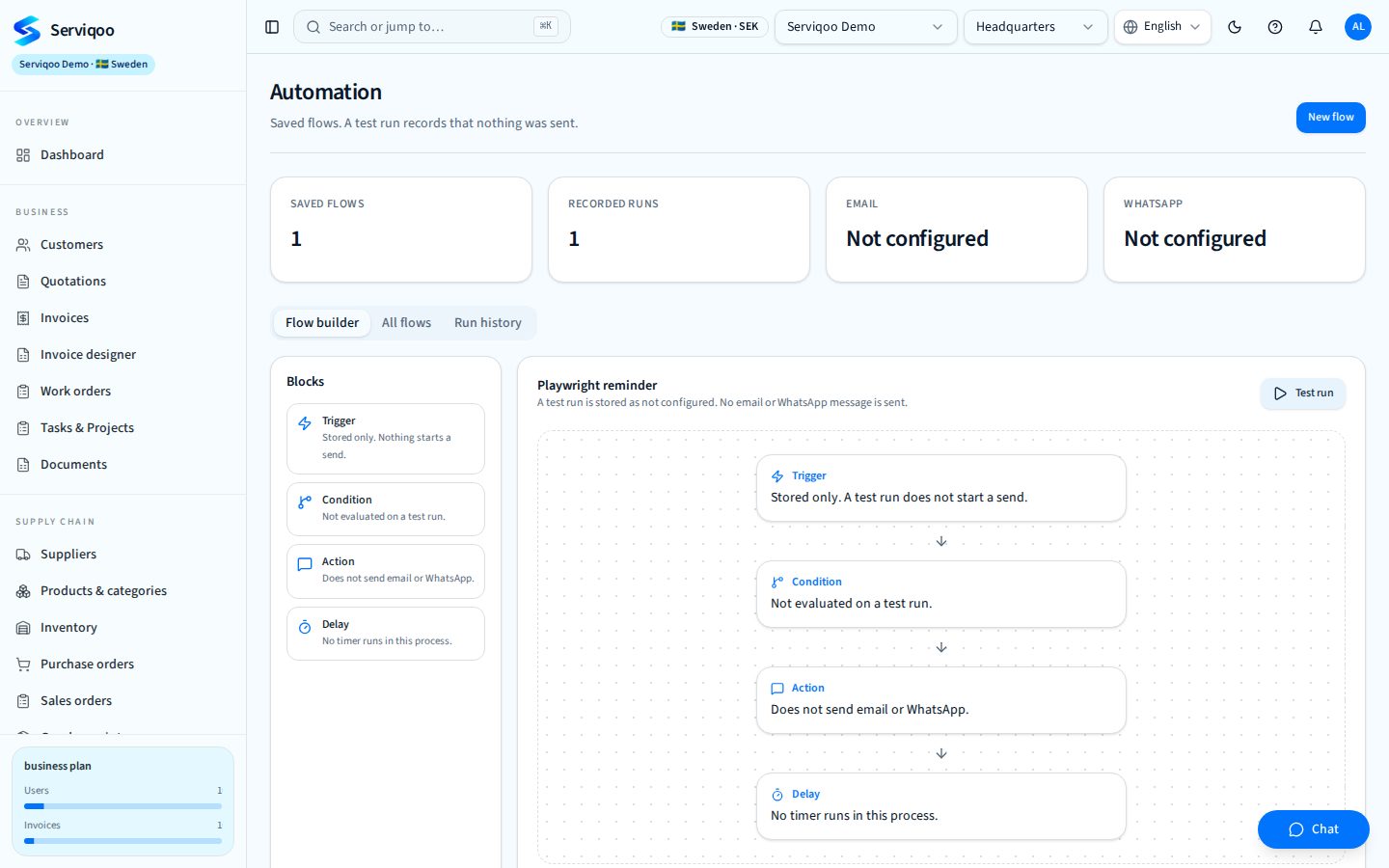This screenshot has height=868, width=1389.
Task: Click the Customers sidebar icon
Action: tap(23, 245)
